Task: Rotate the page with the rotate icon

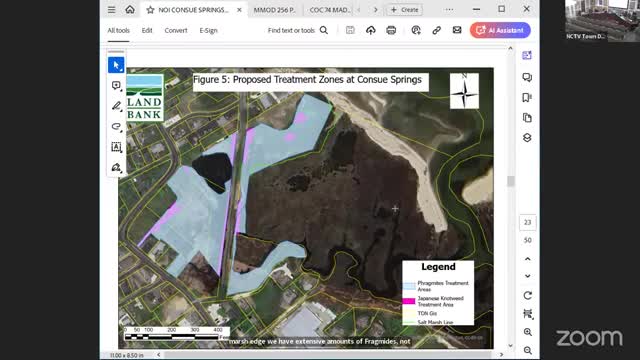Action: [x=527, y=296]
